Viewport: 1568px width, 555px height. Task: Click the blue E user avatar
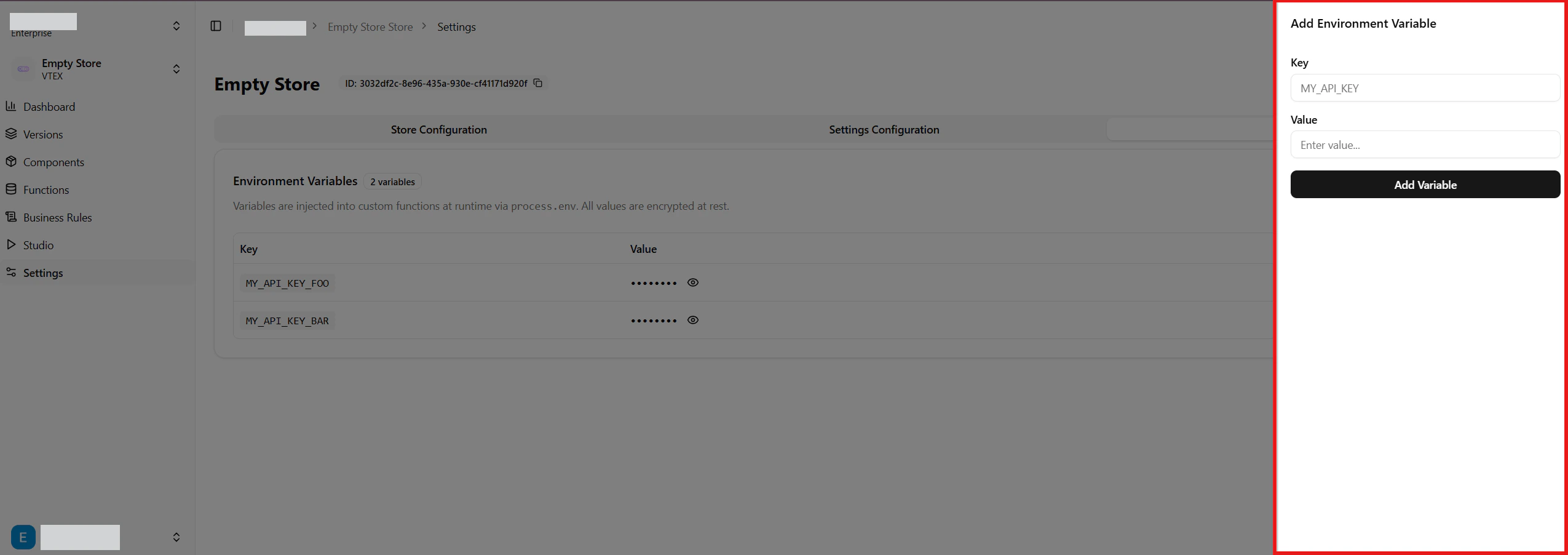[x=23, y=537]
